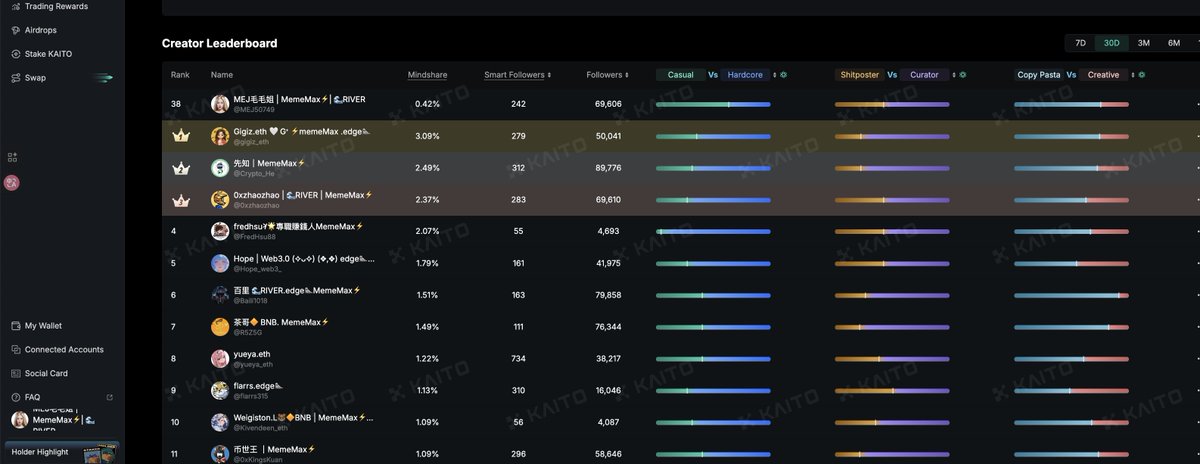The image size is (1200, 464).
Task: Sort by Mindshare column header
Action: [427, 75]
